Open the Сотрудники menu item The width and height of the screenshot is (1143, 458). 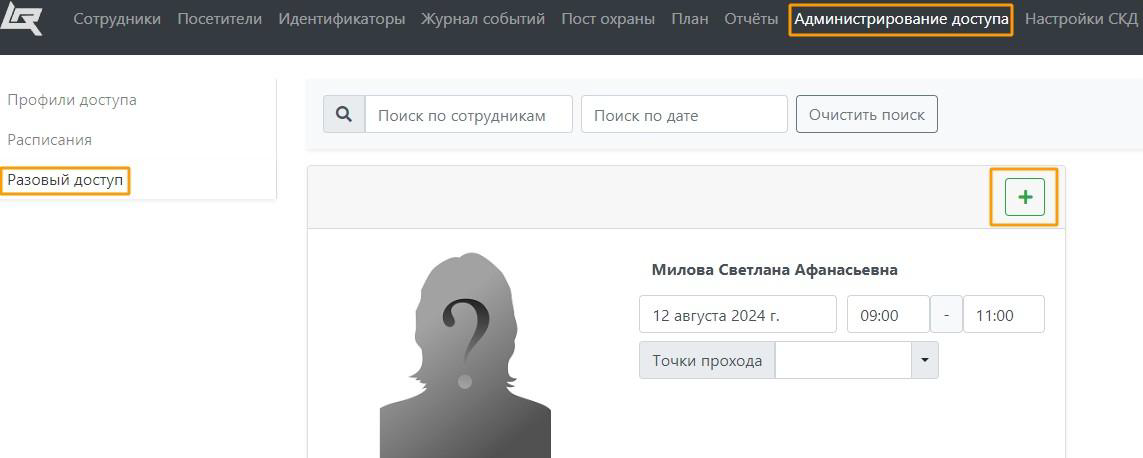pyautogui.click(x=116, y=19)
